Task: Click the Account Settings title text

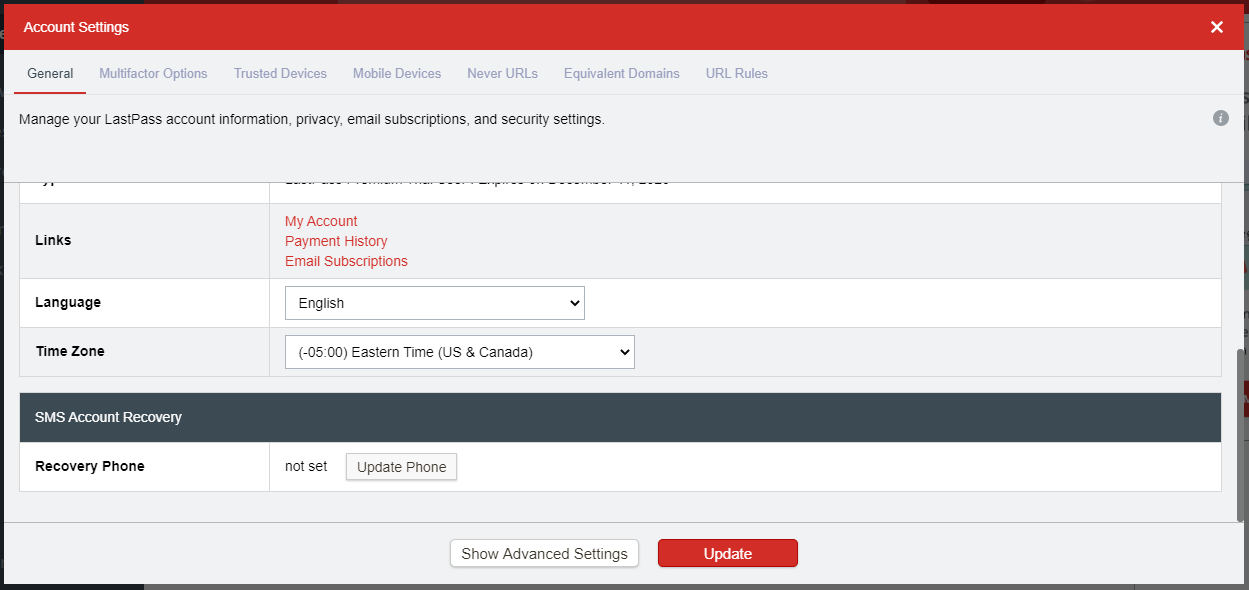Action: 76,27
